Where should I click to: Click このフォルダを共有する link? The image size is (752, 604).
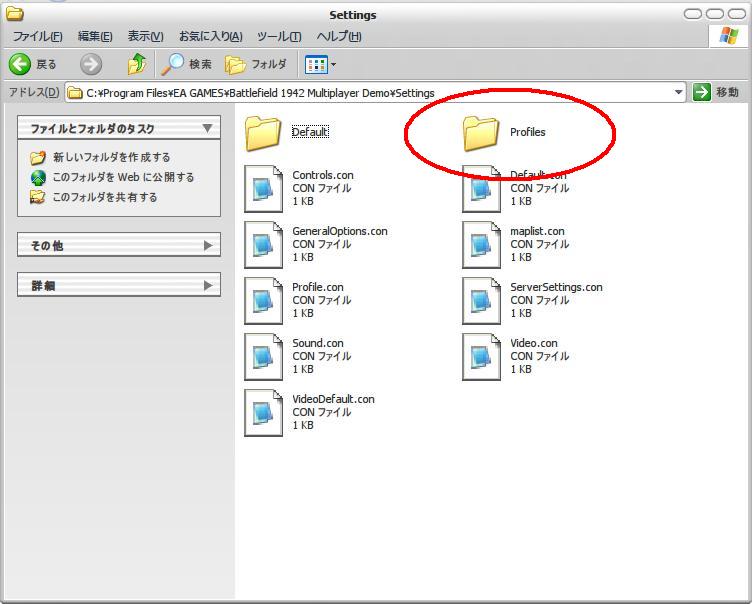pos(105,197)
